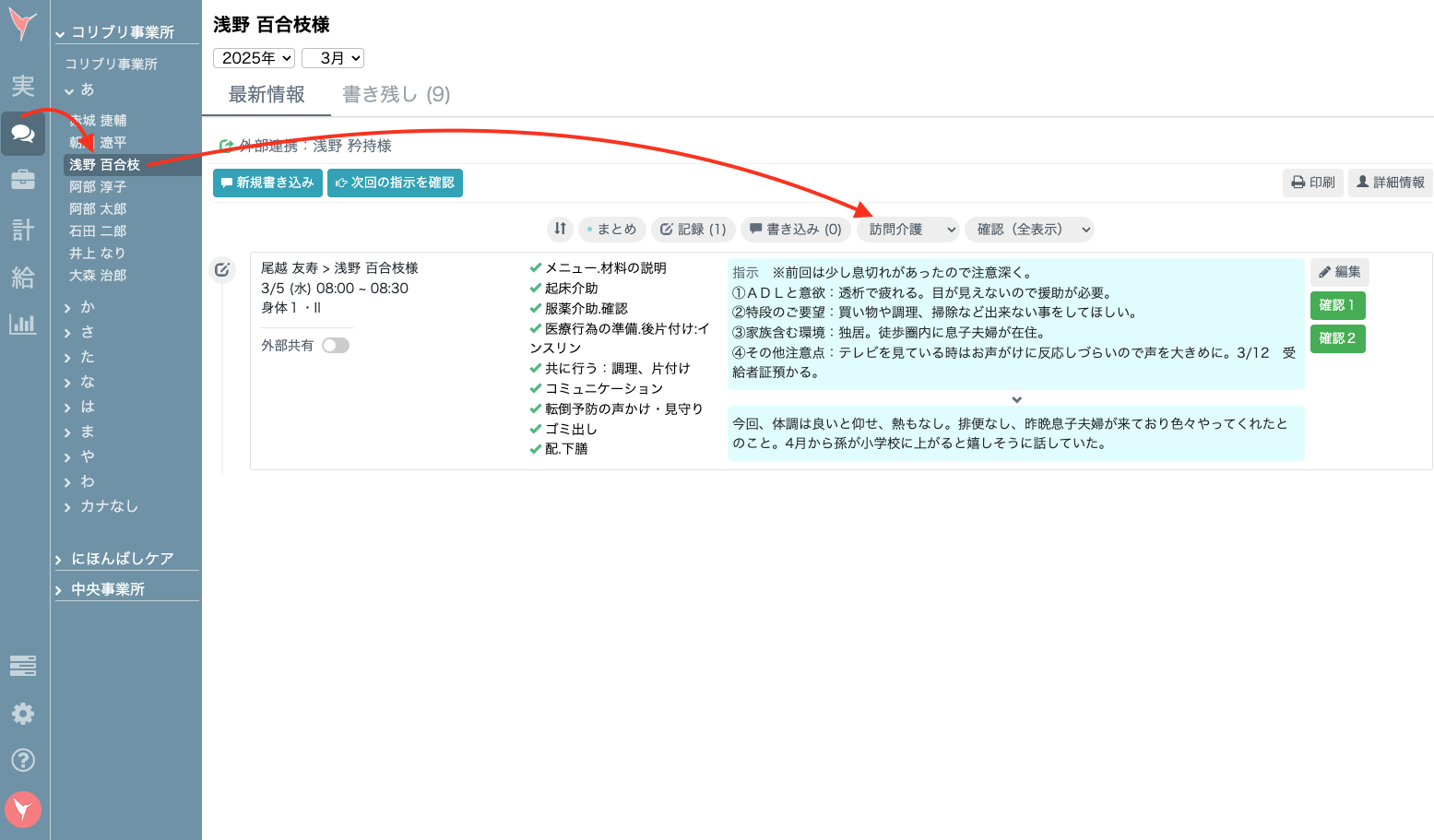Click the sort order arrows icon
This screenshot has height=840, width=1434.
(x=560, y=229)
